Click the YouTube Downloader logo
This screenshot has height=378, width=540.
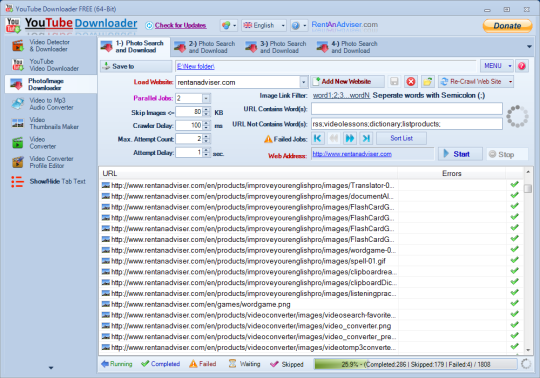72,25
